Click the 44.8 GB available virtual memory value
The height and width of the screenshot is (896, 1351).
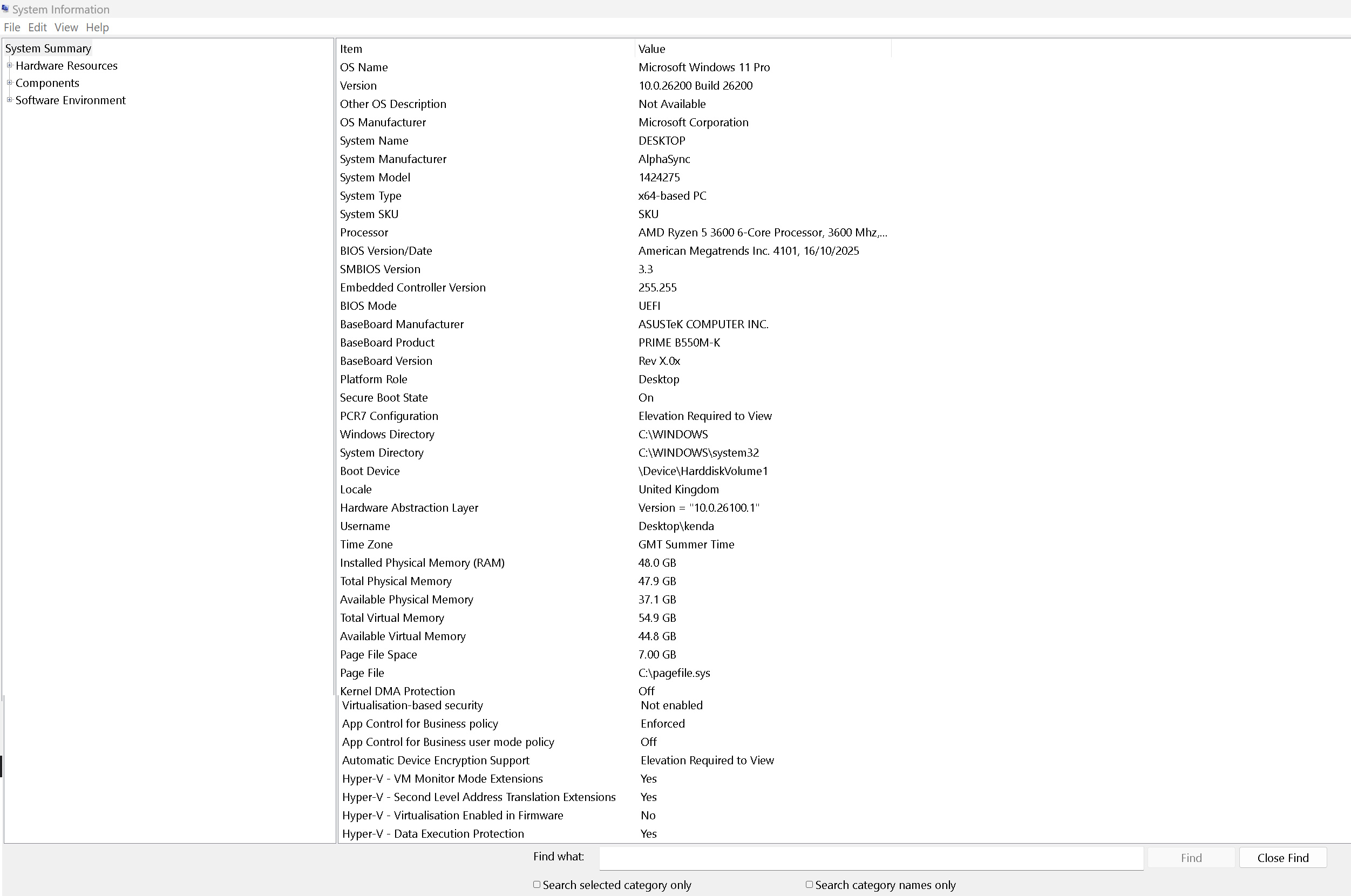[657, 636]
